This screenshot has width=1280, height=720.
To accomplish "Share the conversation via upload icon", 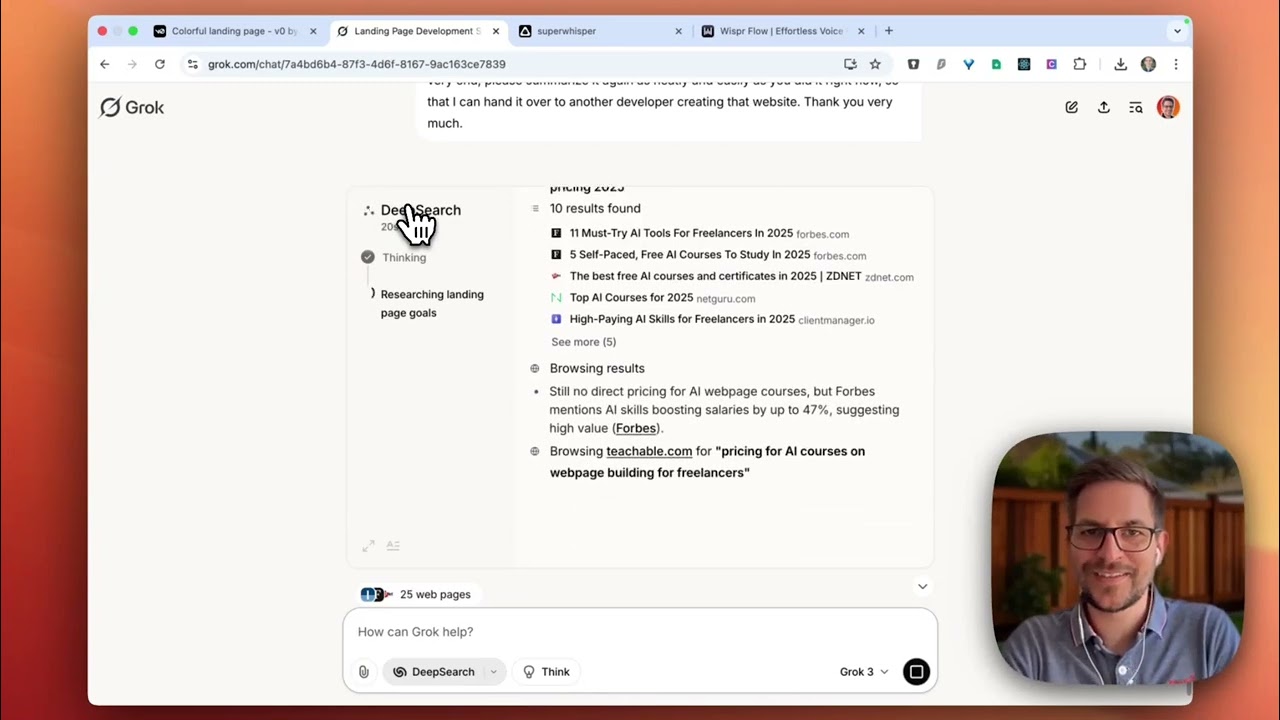I will tap(1104, 107).
